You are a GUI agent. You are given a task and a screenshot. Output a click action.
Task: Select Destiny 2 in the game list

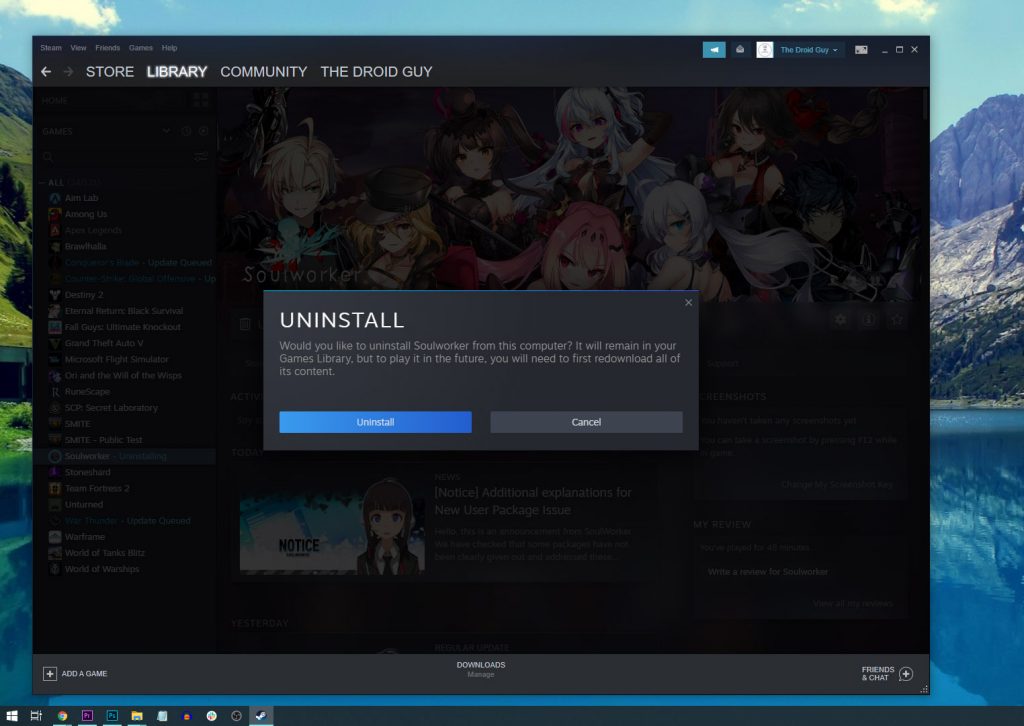tap(84, 294)
